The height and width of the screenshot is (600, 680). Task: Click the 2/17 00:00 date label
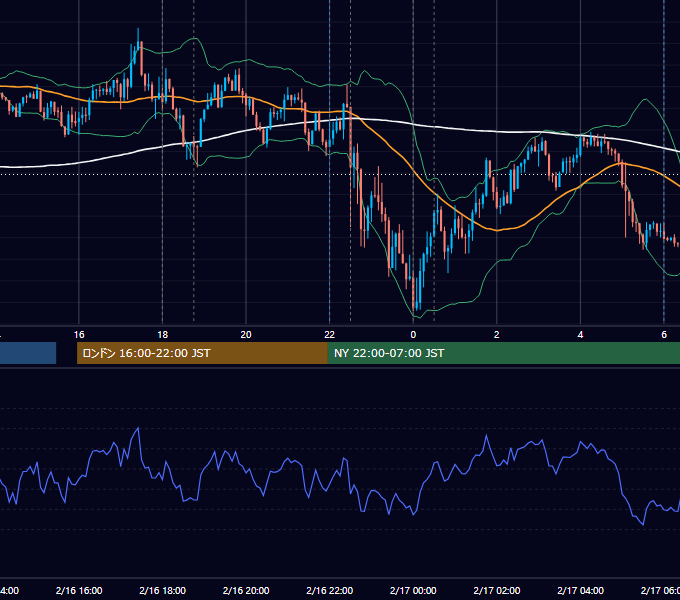(413, 590)
